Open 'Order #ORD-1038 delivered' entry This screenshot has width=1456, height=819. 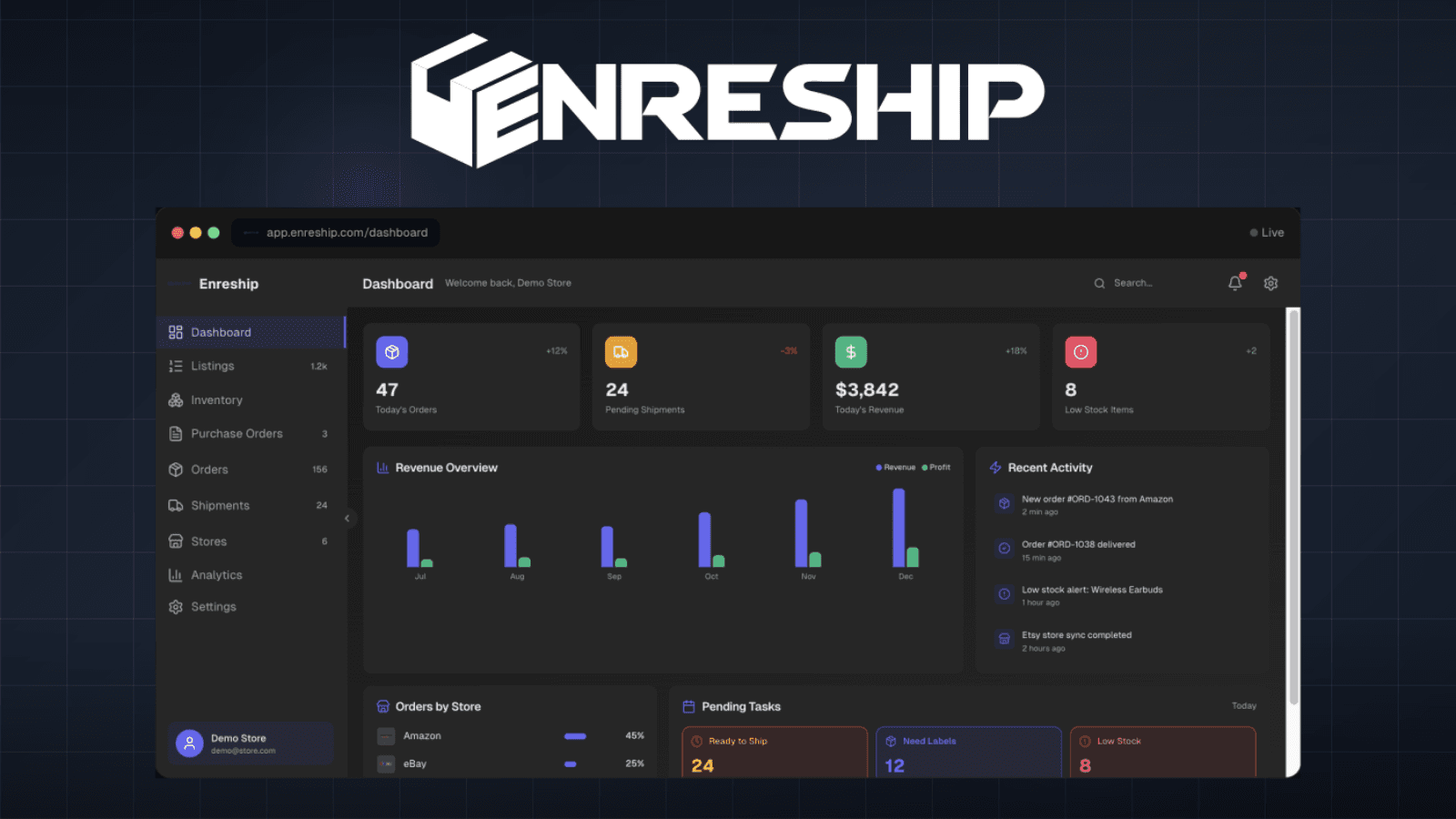click(x=1078, y=545)
